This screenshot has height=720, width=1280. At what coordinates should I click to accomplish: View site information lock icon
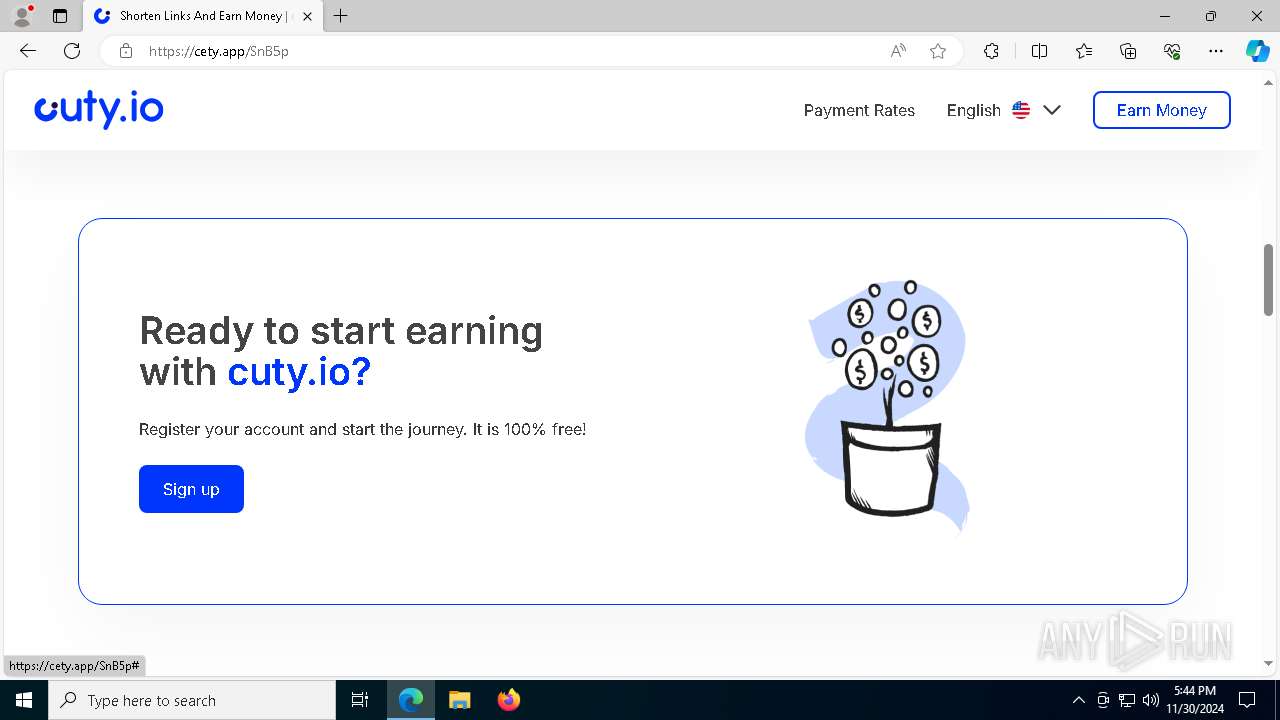tap(126, 51)
